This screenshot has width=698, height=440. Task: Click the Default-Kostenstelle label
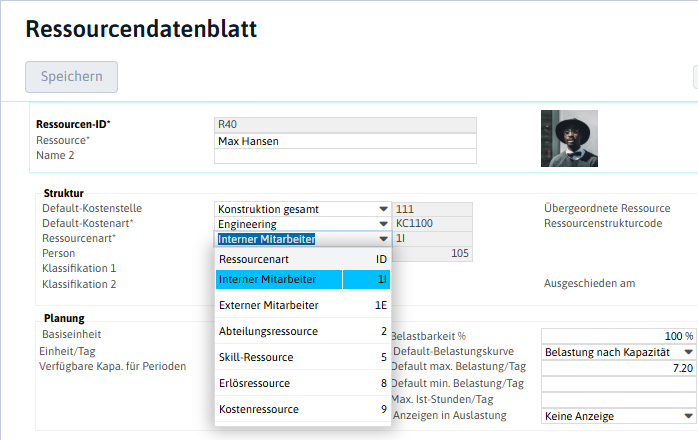point(92,208)
